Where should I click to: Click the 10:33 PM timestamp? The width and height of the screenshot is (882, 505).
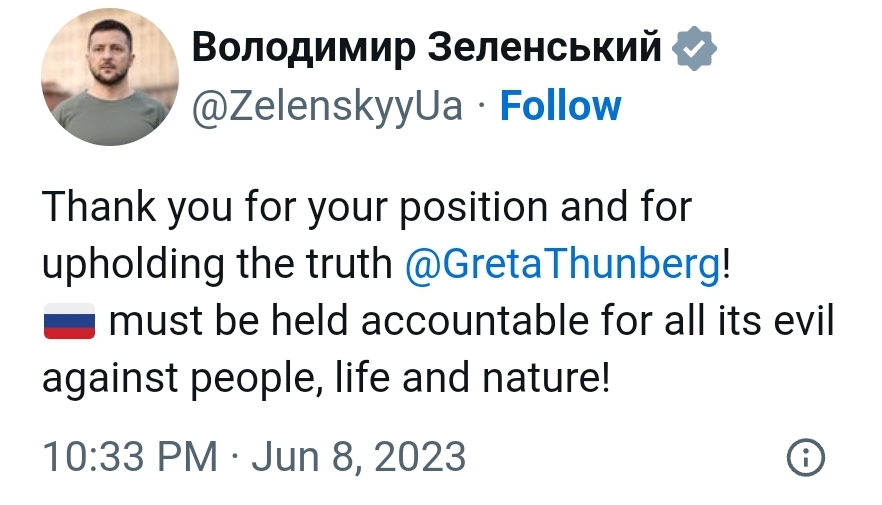[129, 457]
